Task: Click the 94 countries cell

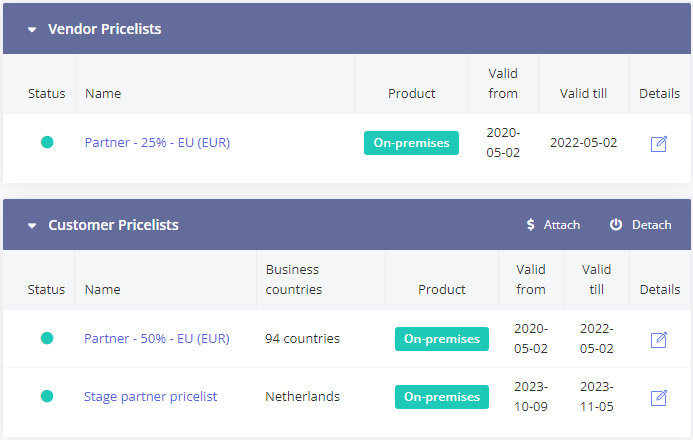Action: click(302, 339)
